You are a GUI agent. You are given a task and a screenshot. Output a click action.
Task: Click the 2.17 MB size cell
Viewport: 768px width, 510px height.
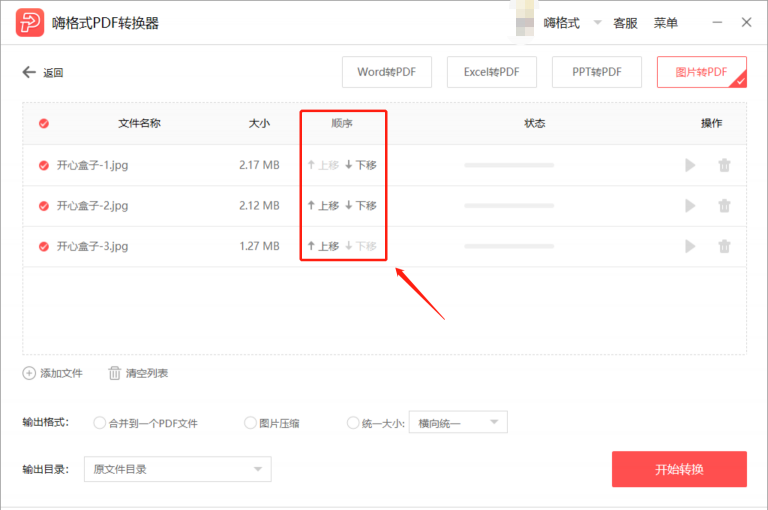259,165
